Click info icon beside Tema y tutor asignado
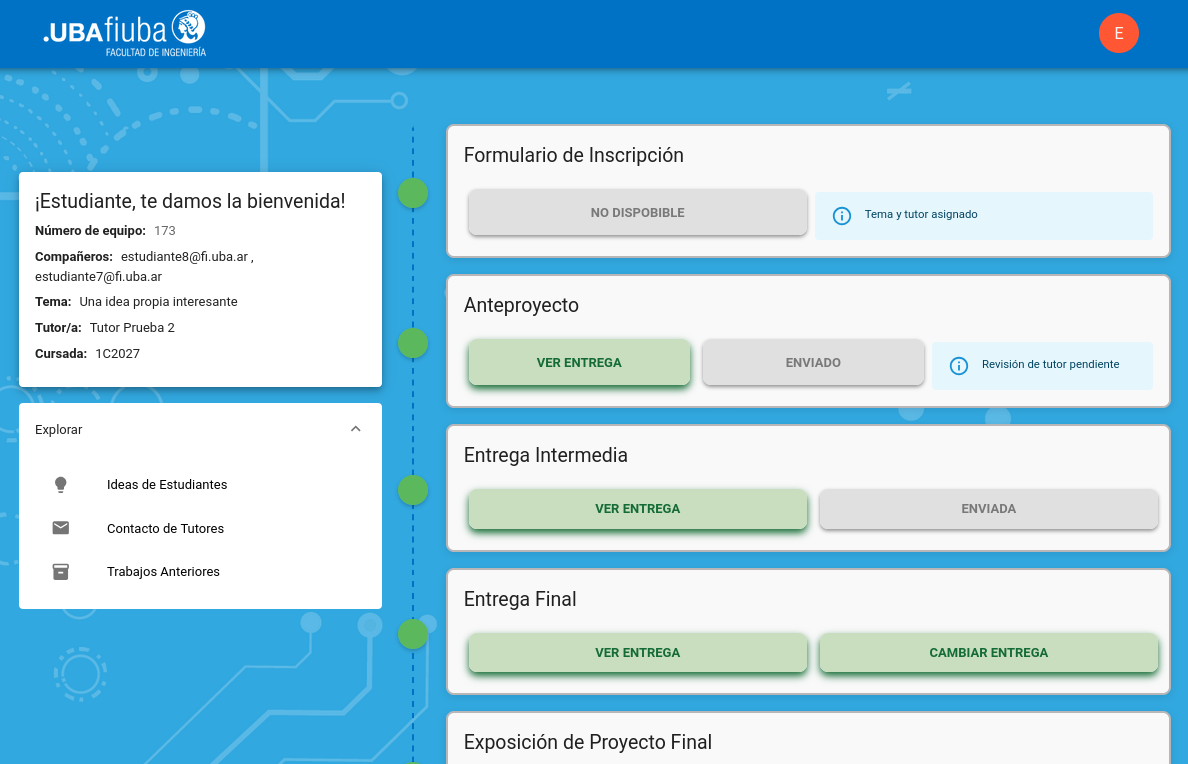Viewport: 1188px width, 764px height. coord(842,215)
